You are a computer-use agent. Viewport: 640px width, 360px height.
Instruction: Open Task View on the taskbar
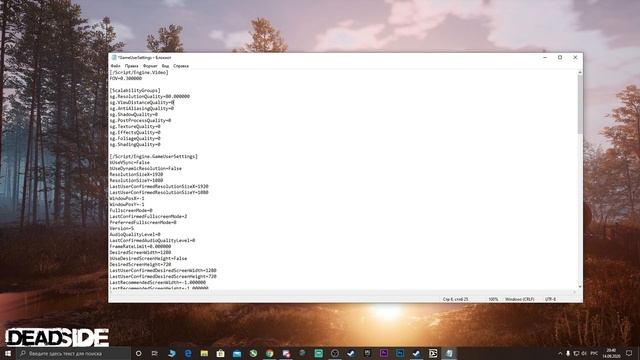point(155,353)
